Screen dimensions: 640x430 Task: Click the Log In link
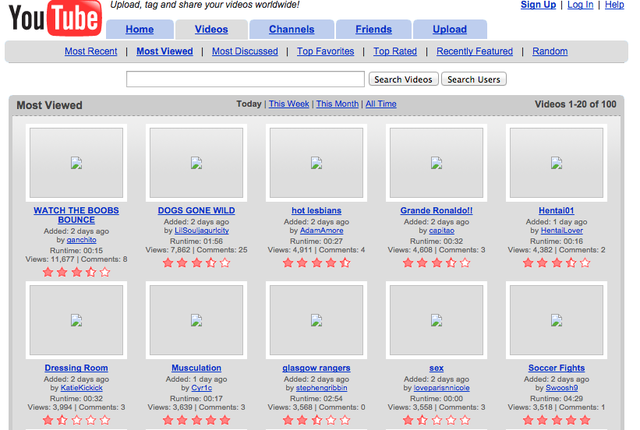[x=580, y=5]
